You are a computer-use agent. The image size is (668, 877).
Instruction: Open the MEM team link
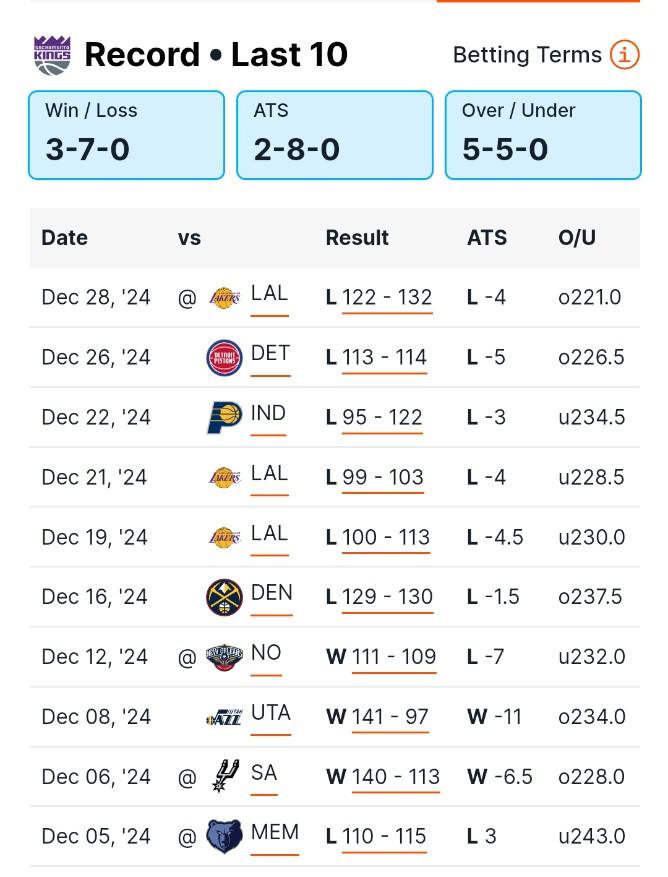click(x=275, y=832)
